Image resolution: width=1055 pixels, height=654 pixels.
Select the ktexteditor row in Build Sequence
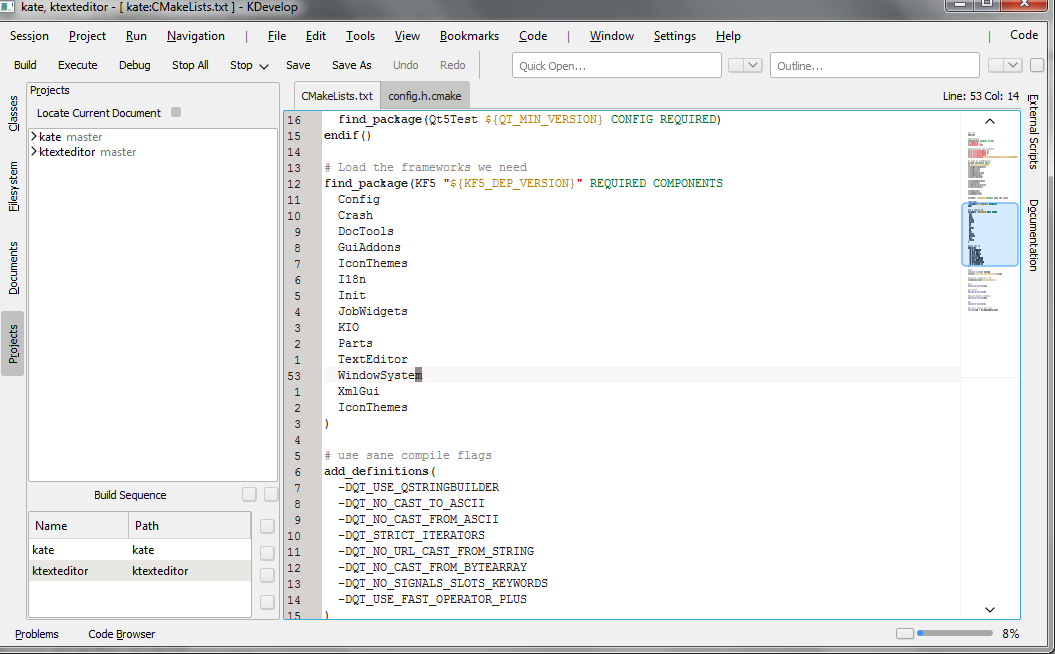click(x=140, y=571)
